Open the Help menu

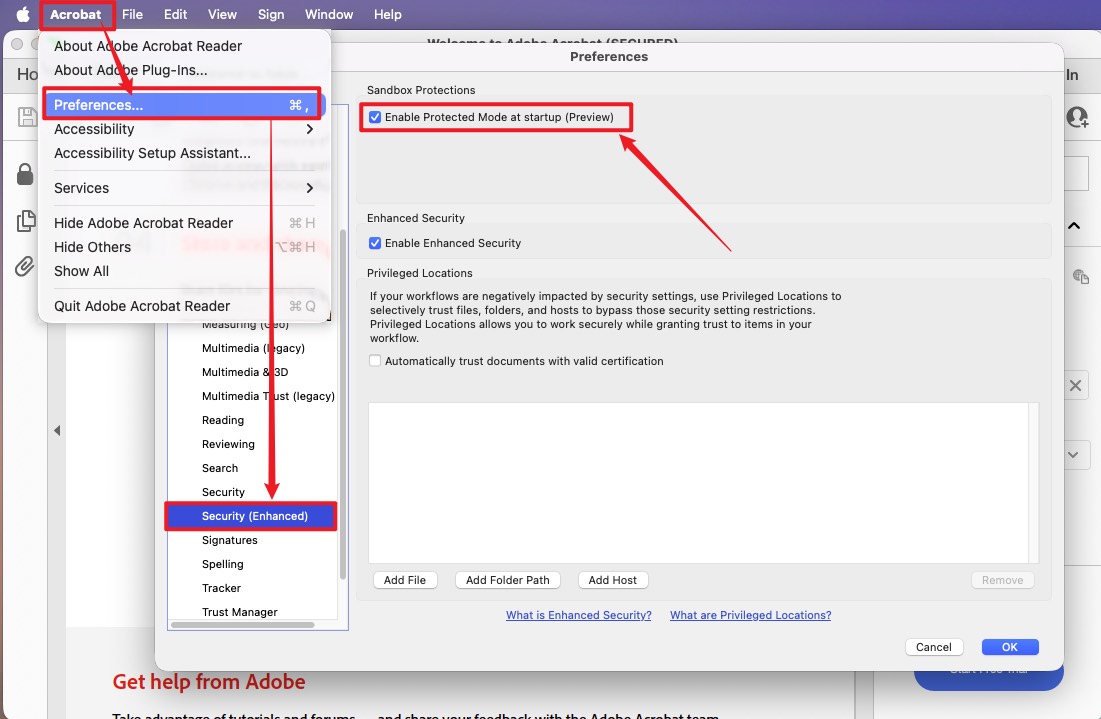point(388,14)
